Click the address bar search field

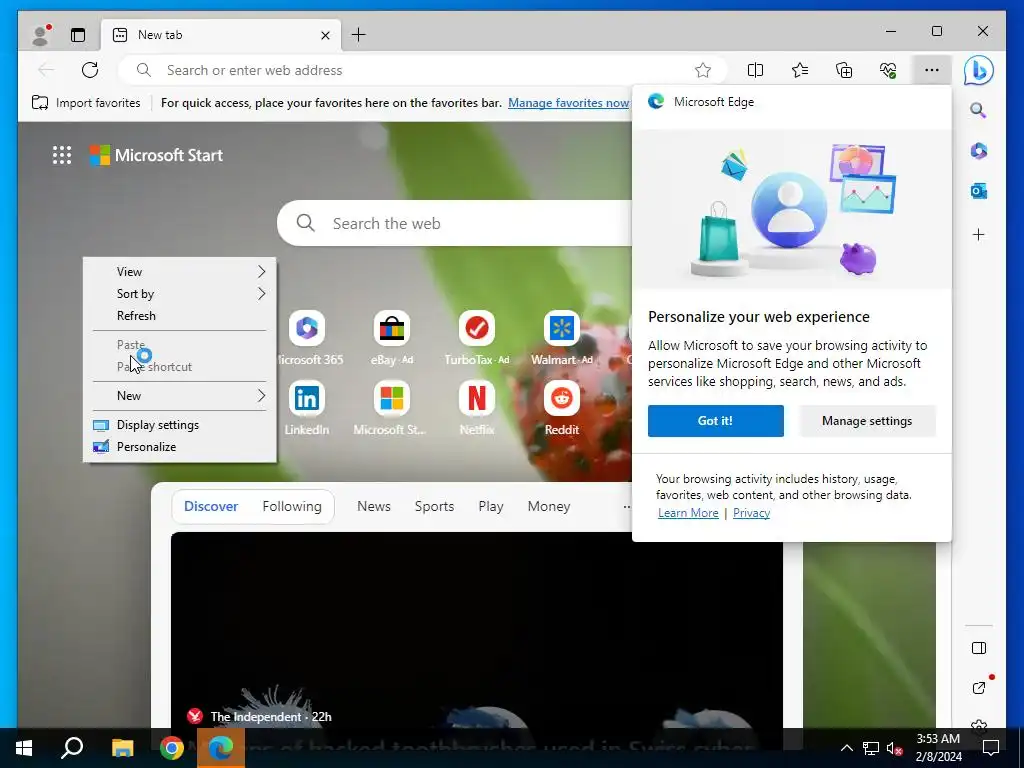pos(423,70)
